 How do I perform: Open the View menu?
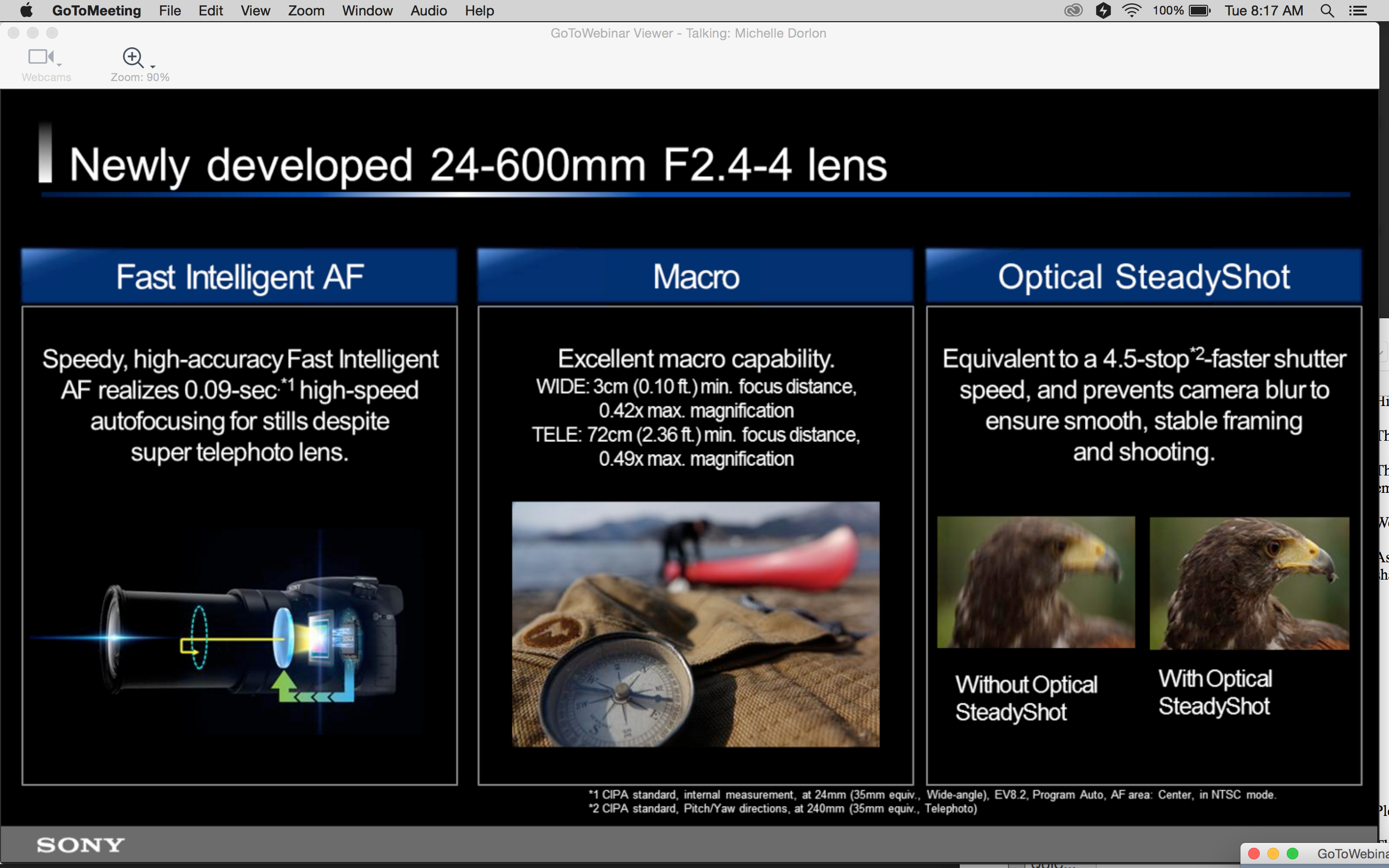[x=256, y=10]
